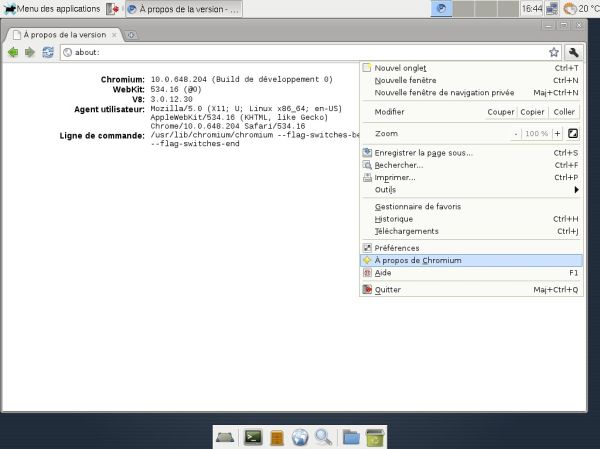The width and height of the screenshot is (600, 449).
Task: Open Historique from the menu
Action: [x=471, y=219]
